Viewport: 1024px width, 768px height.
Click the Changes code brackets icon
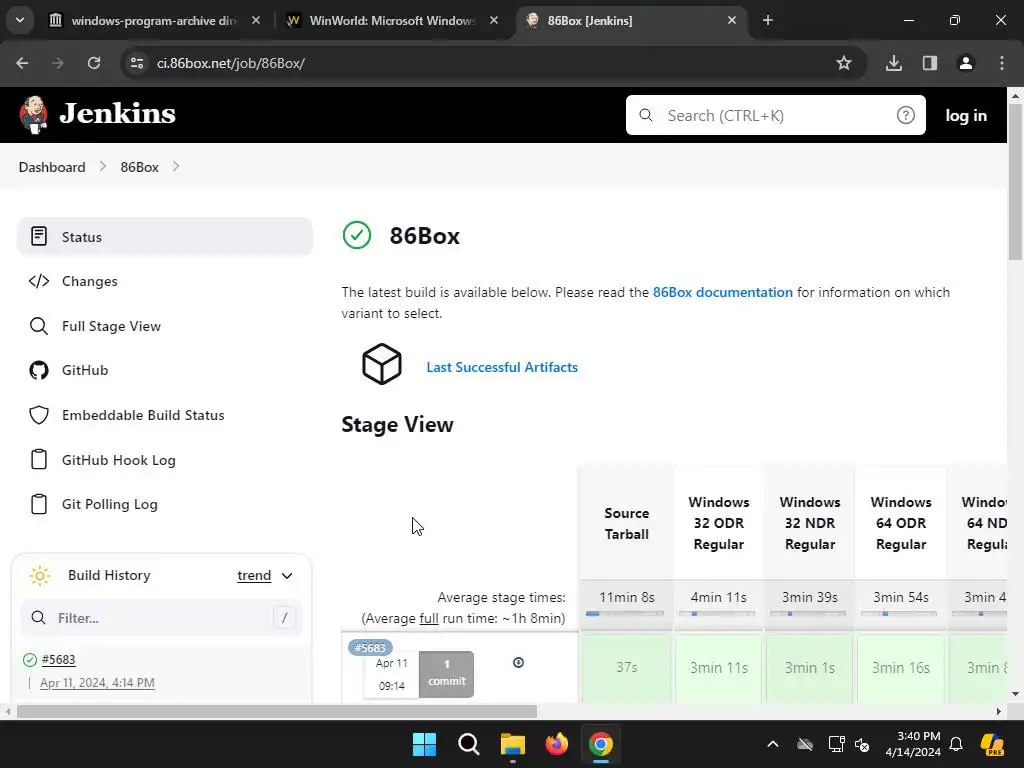(x=39, y=281)
